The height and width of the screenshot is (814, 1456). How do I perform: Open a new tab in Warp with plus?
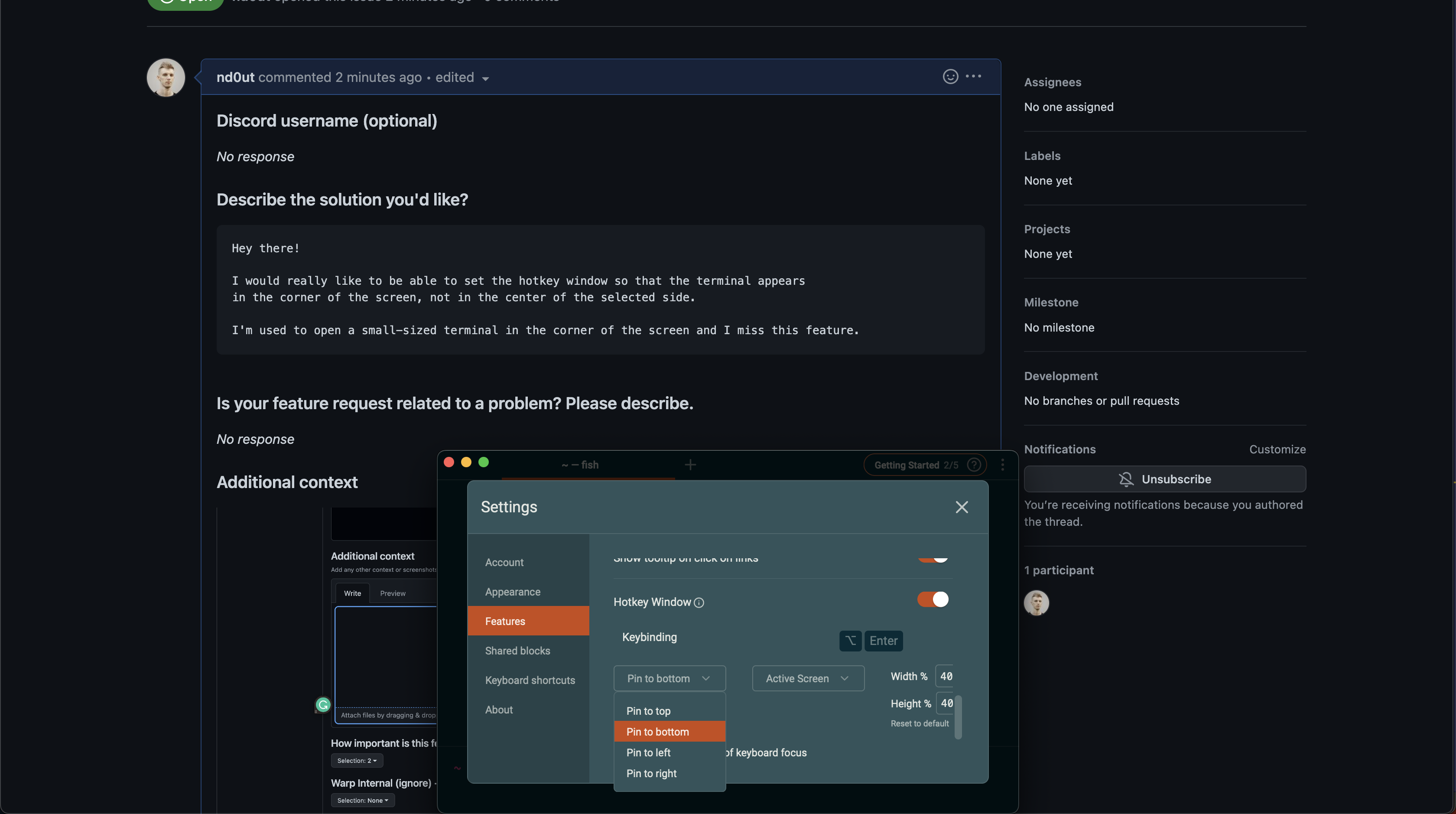[x=690, y=465]
